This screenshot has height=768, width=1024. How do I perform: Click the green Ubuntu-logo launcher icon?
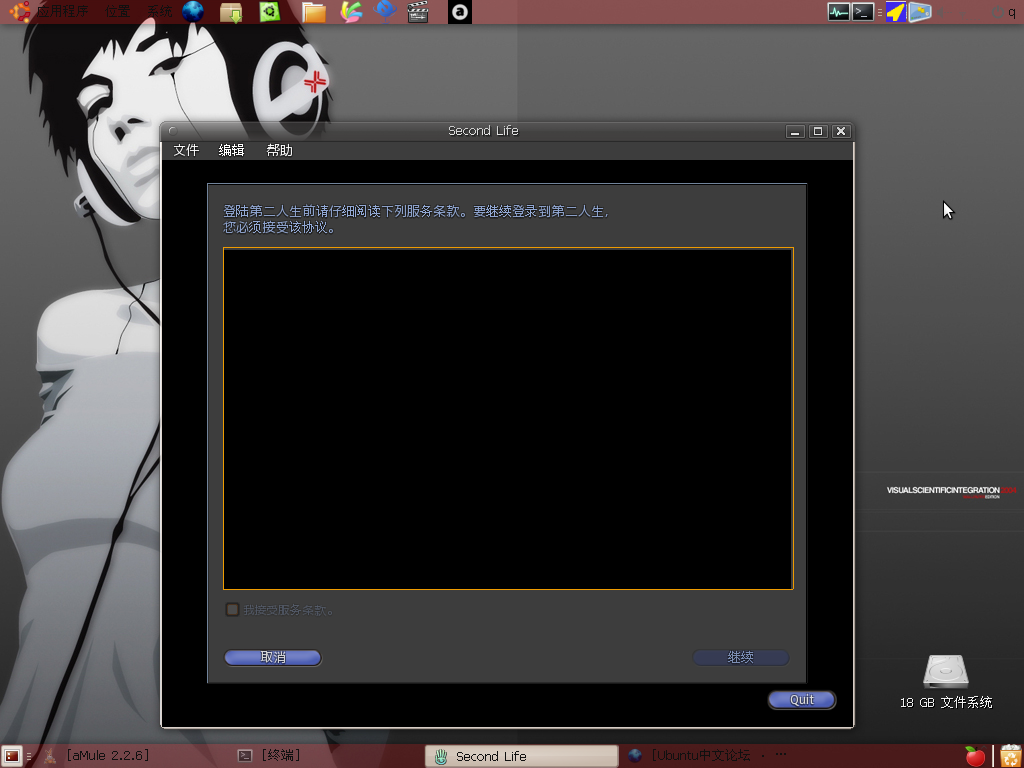pos(270,12)
